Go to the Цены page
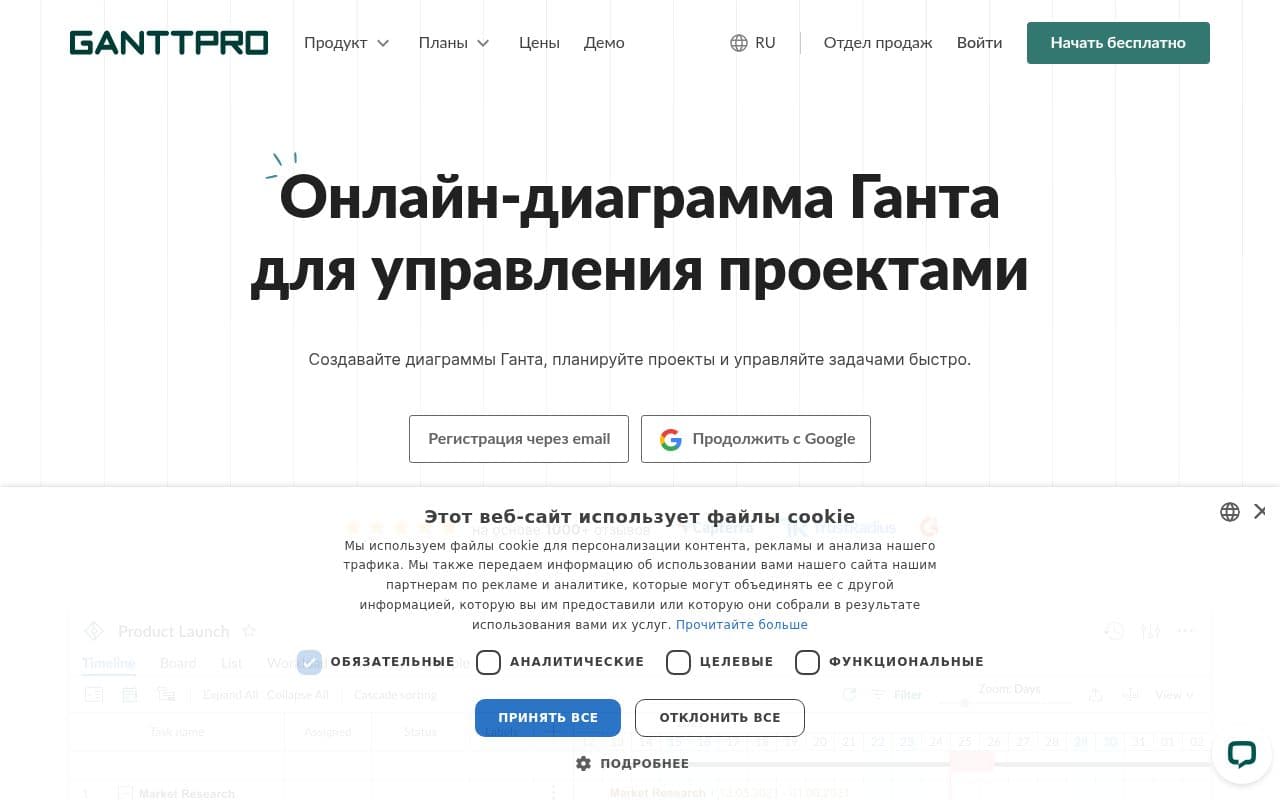The width and height of the screenshot is (1280, 800). 539,43
